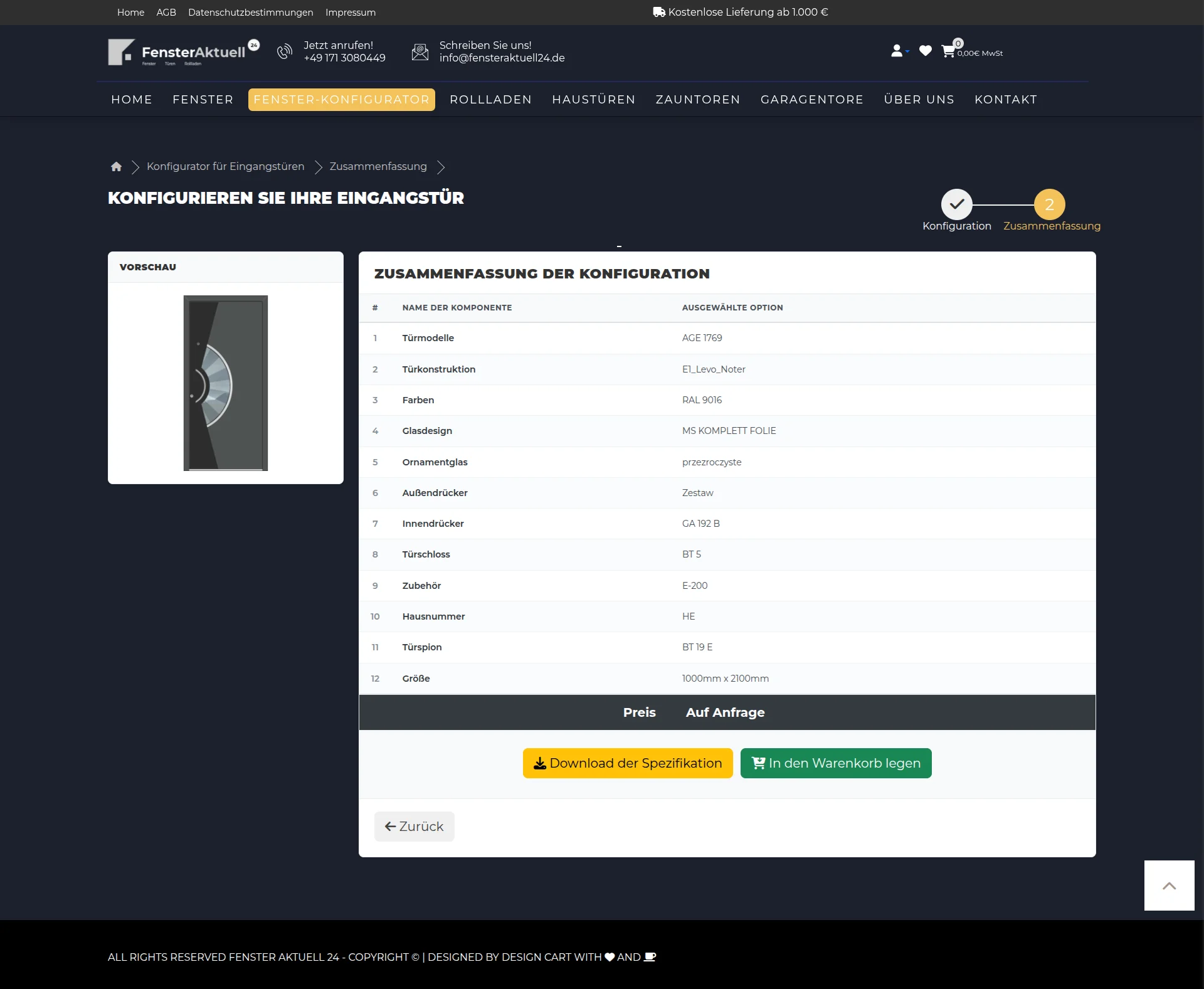Open the user account icon
This screenshot has width=1204, height=989.
[x=897, y=51]
